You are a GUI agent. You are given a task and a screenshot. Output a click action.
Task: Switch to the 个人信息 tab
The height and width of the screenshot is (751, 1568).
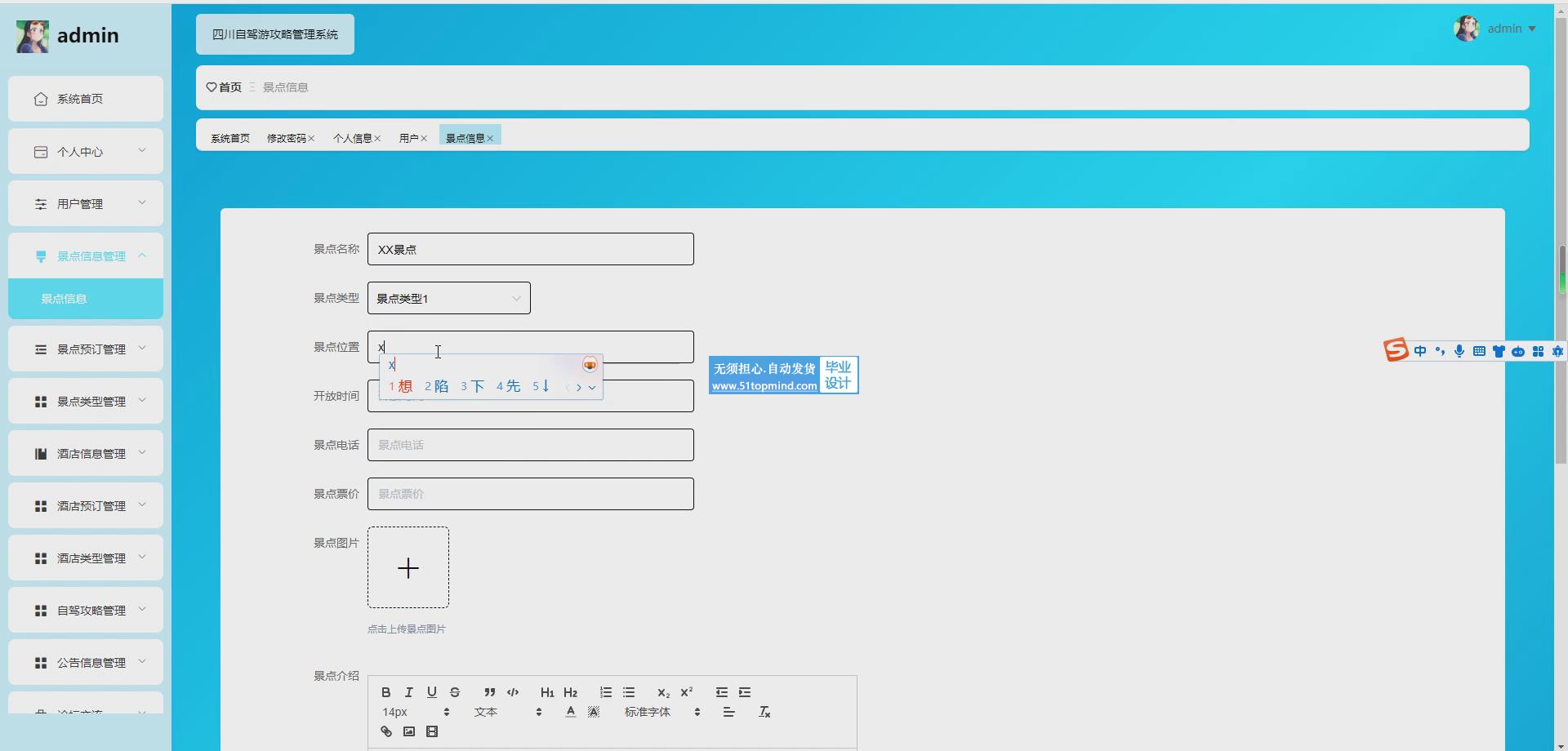(352, 138)
